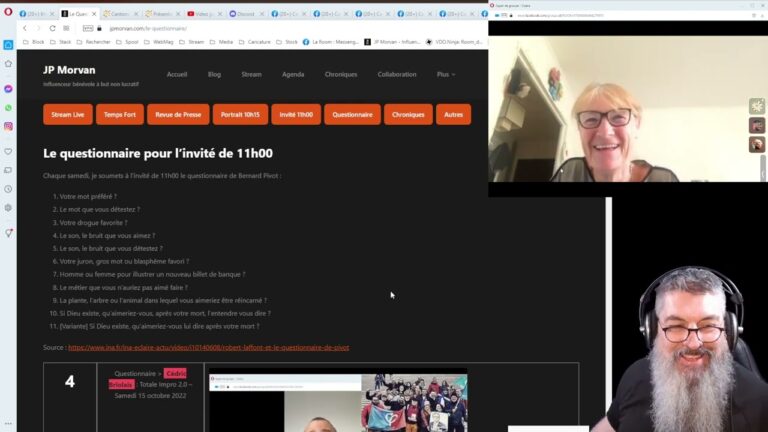The height and width of the screenshot is (432, 768).
Task: Open Messenger in the Opera sidebar
Action: point(8,89)
